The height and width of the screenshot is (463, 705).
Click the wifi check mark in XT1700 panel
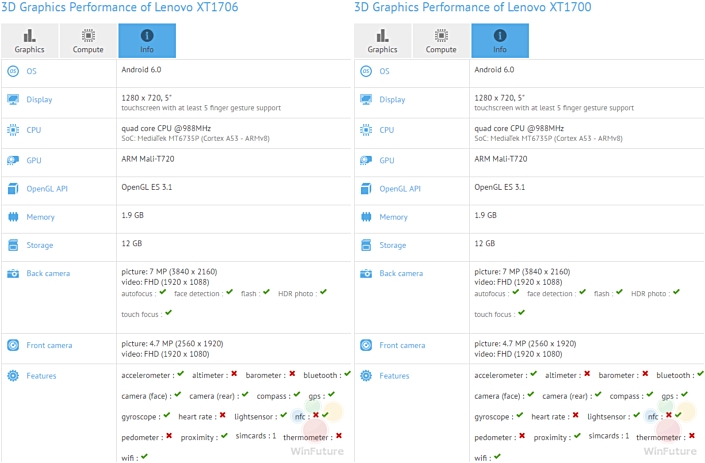point(497,456)
